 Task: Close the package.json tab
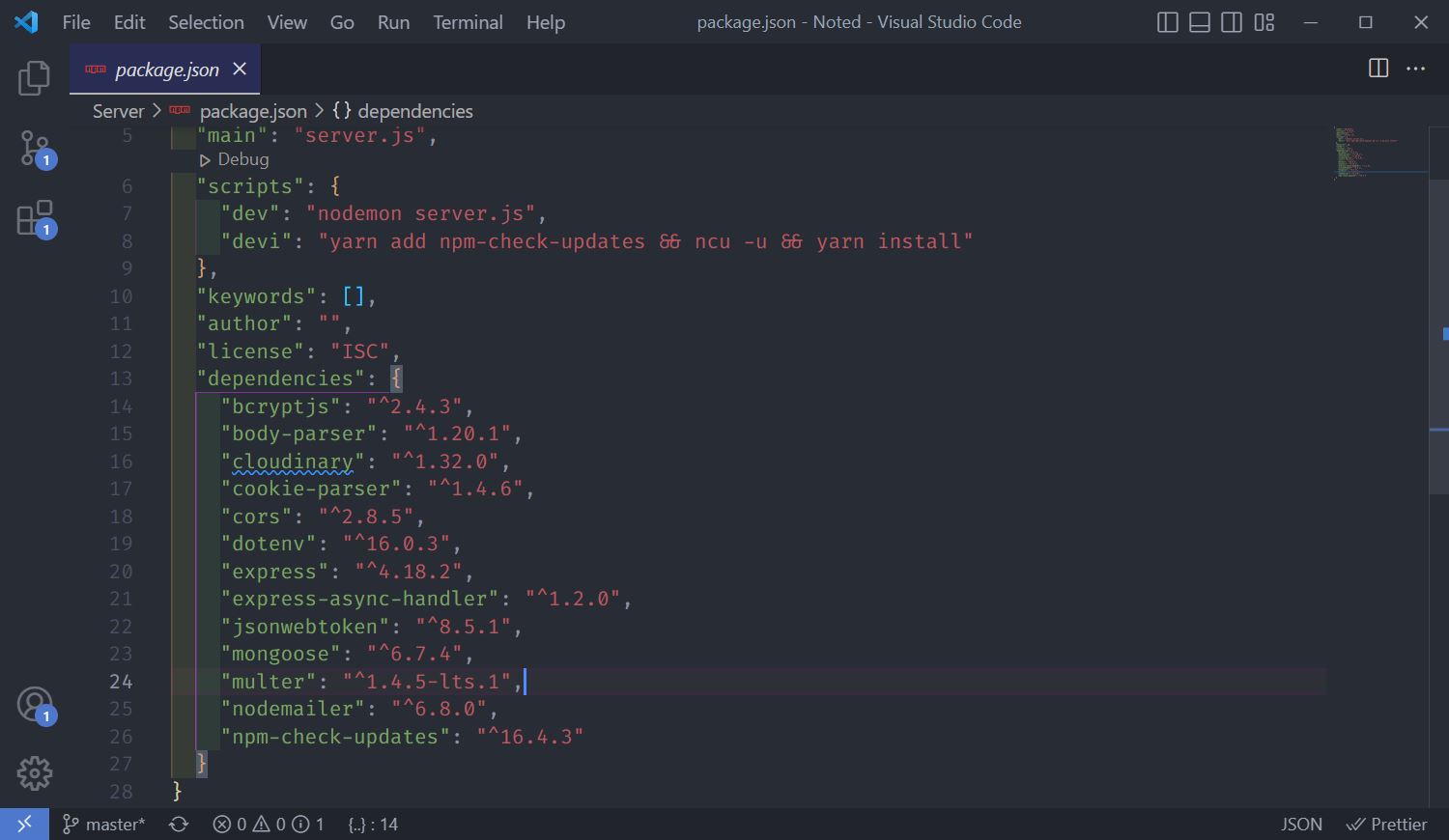coord(240,69)
